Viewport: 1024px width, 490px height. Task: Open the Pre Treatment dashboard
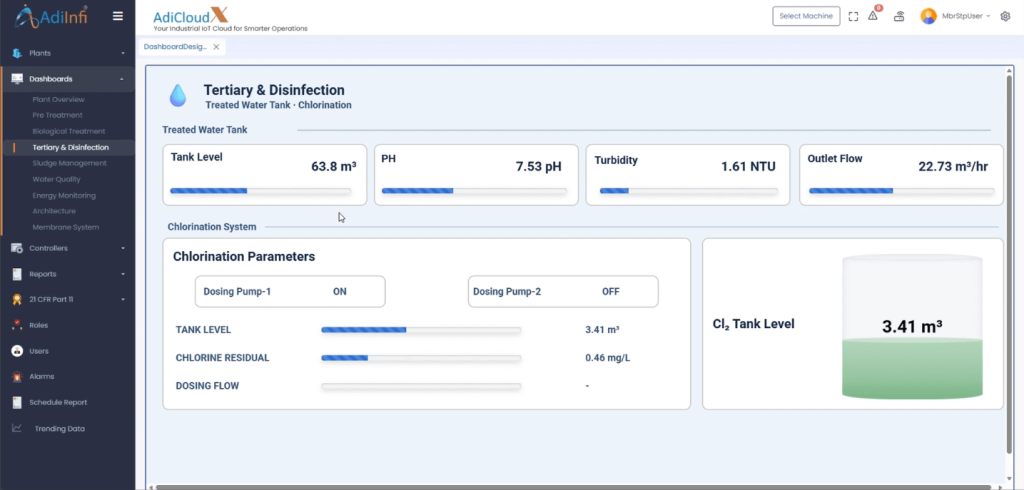tap(57, 115)
